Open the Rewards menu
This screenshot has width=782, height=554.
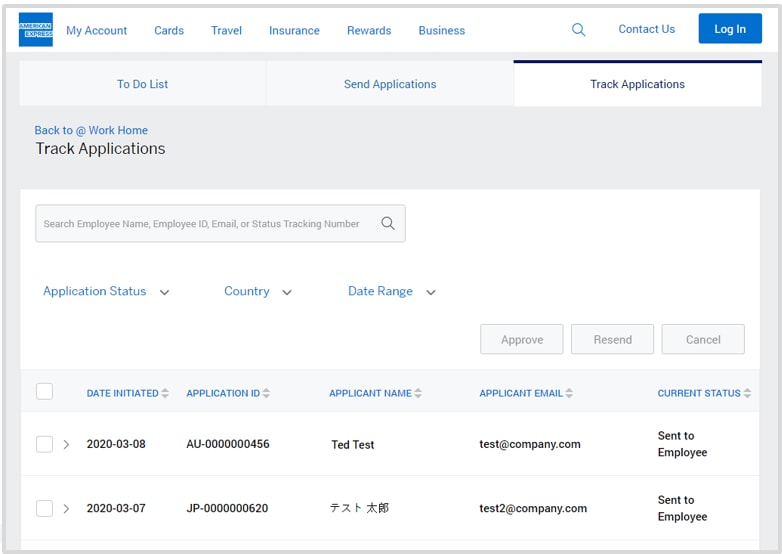pos(369,30)
